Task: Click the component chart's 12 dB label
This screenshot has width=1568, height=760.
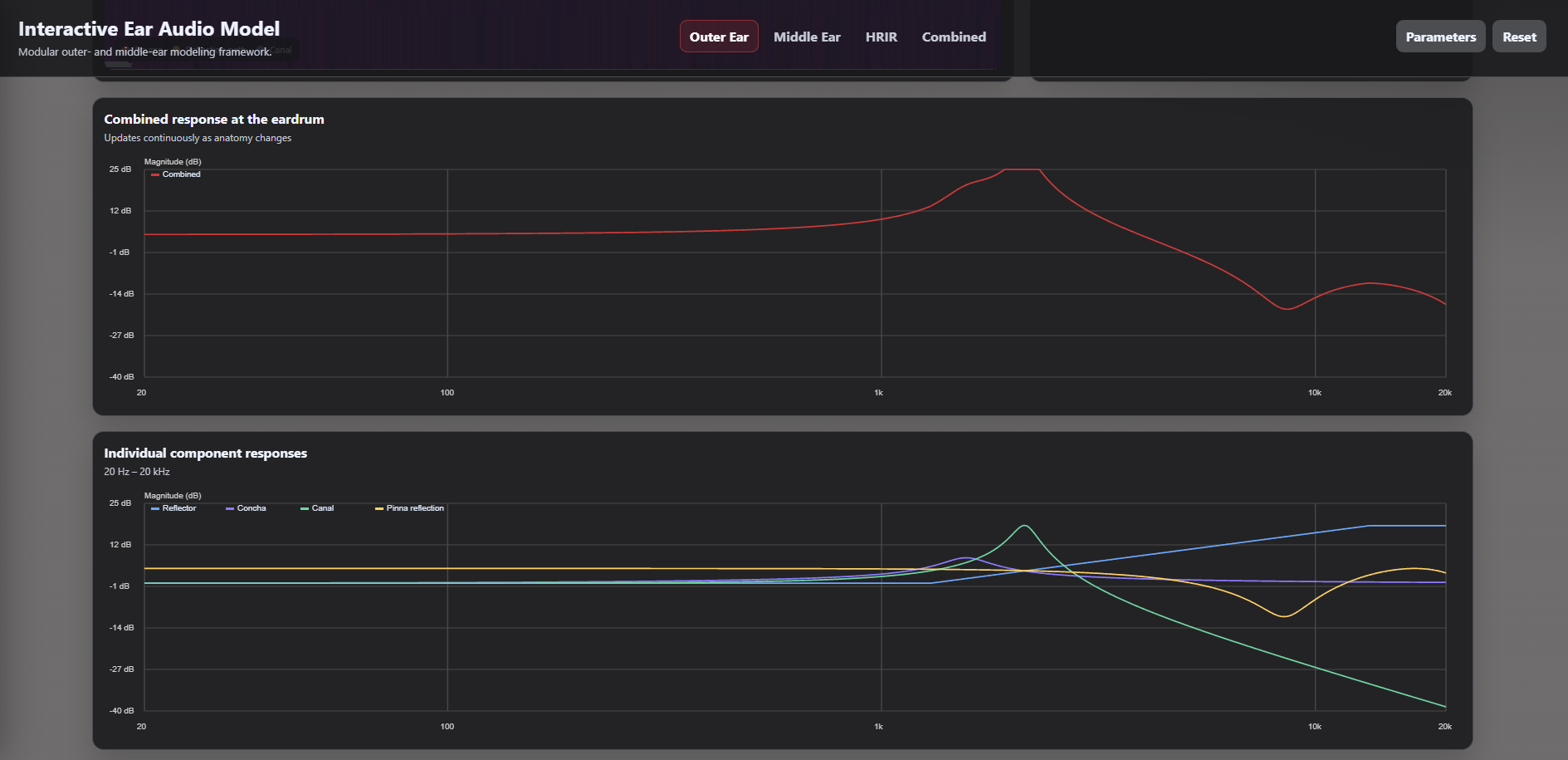Action: (x=120, y=545)
